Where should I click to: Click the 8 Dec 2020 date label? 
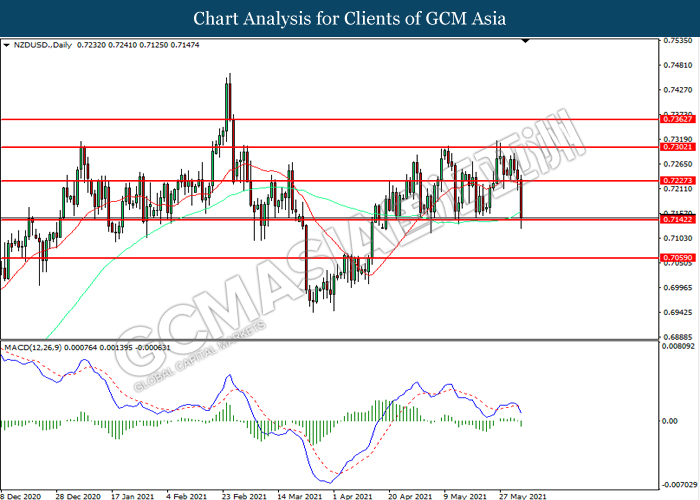pos(21,494)
